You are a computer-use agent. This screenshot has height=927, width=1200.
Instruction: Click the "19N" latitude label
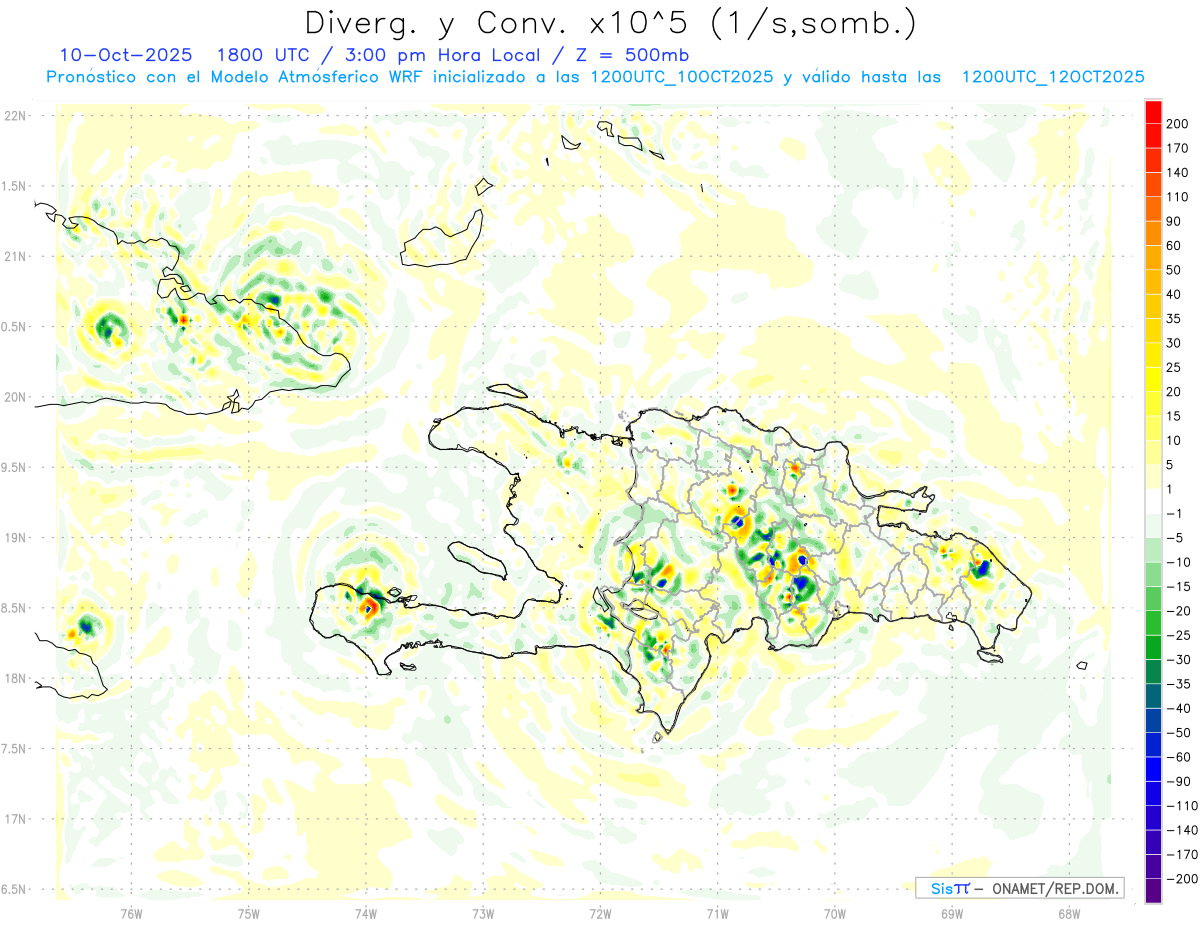(15, 538)
